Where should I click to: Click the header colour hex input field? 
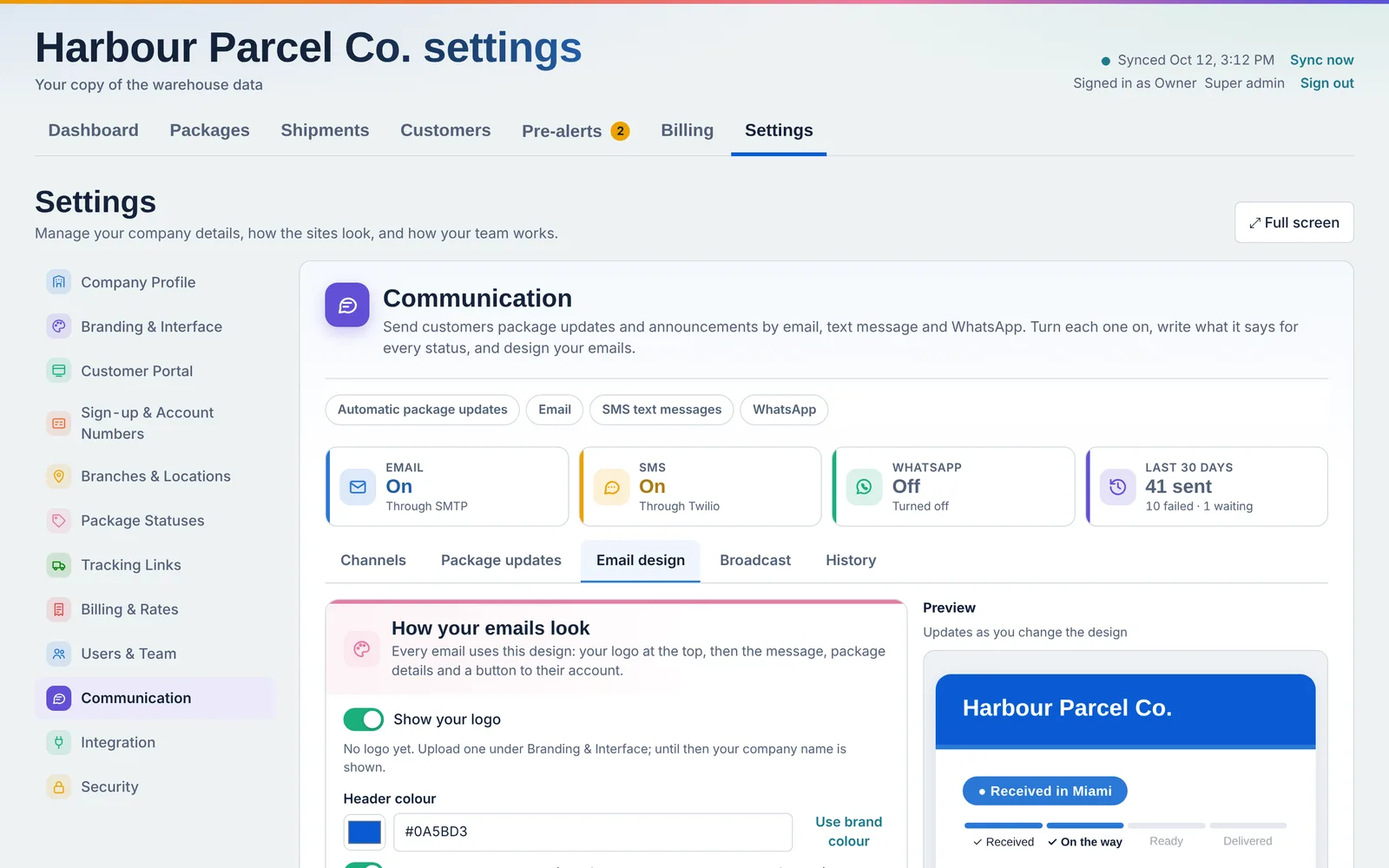tap(593, 832)
